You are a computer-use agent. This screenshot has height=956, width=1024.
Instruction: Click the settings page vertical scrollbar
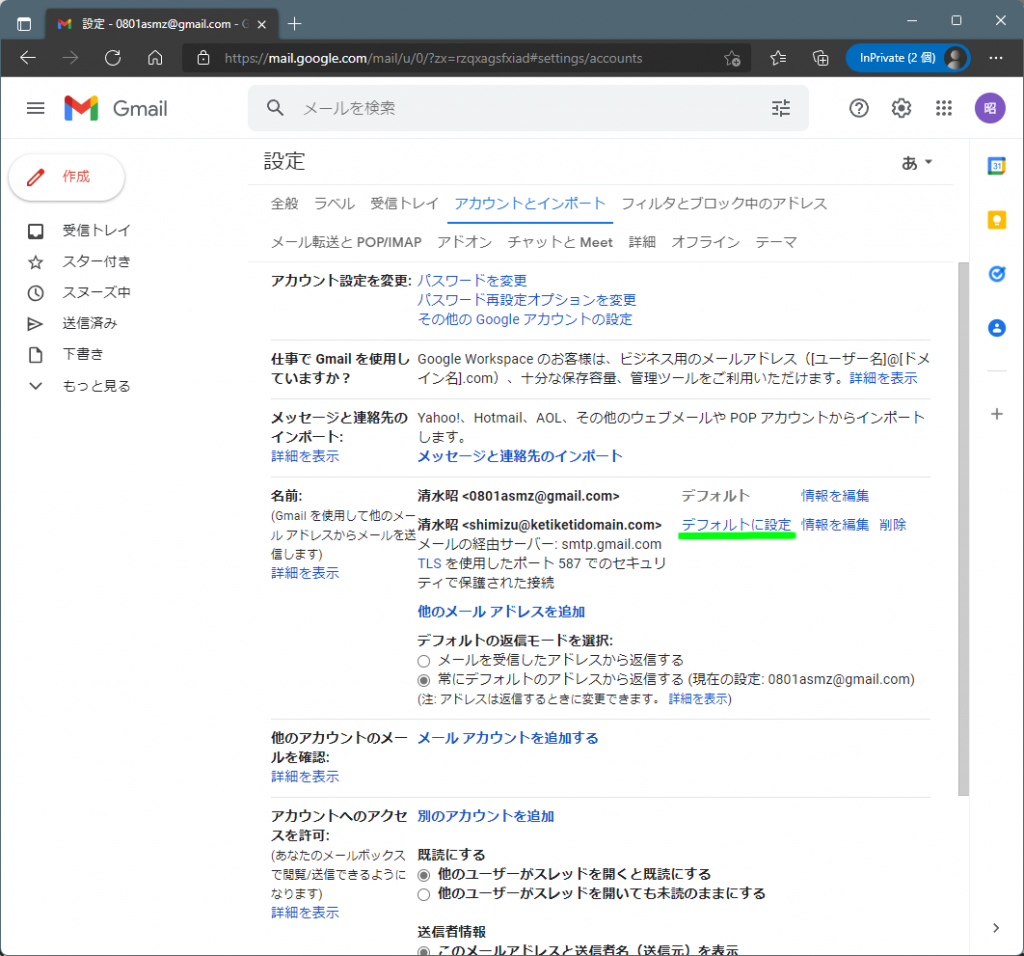click(x=963, y=529)
